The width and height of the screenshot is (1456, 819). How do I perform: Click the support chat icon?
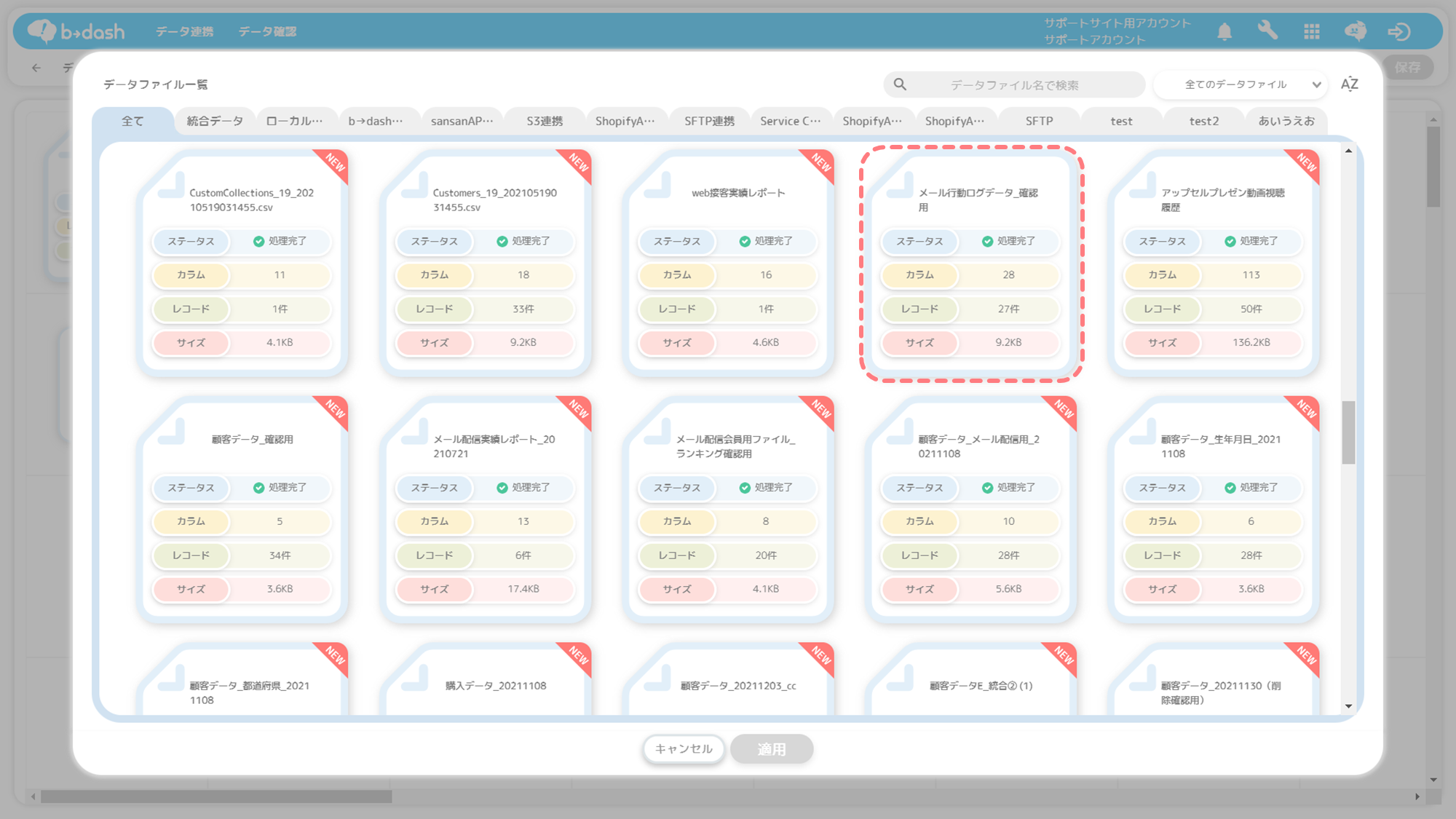[1355, 31]
